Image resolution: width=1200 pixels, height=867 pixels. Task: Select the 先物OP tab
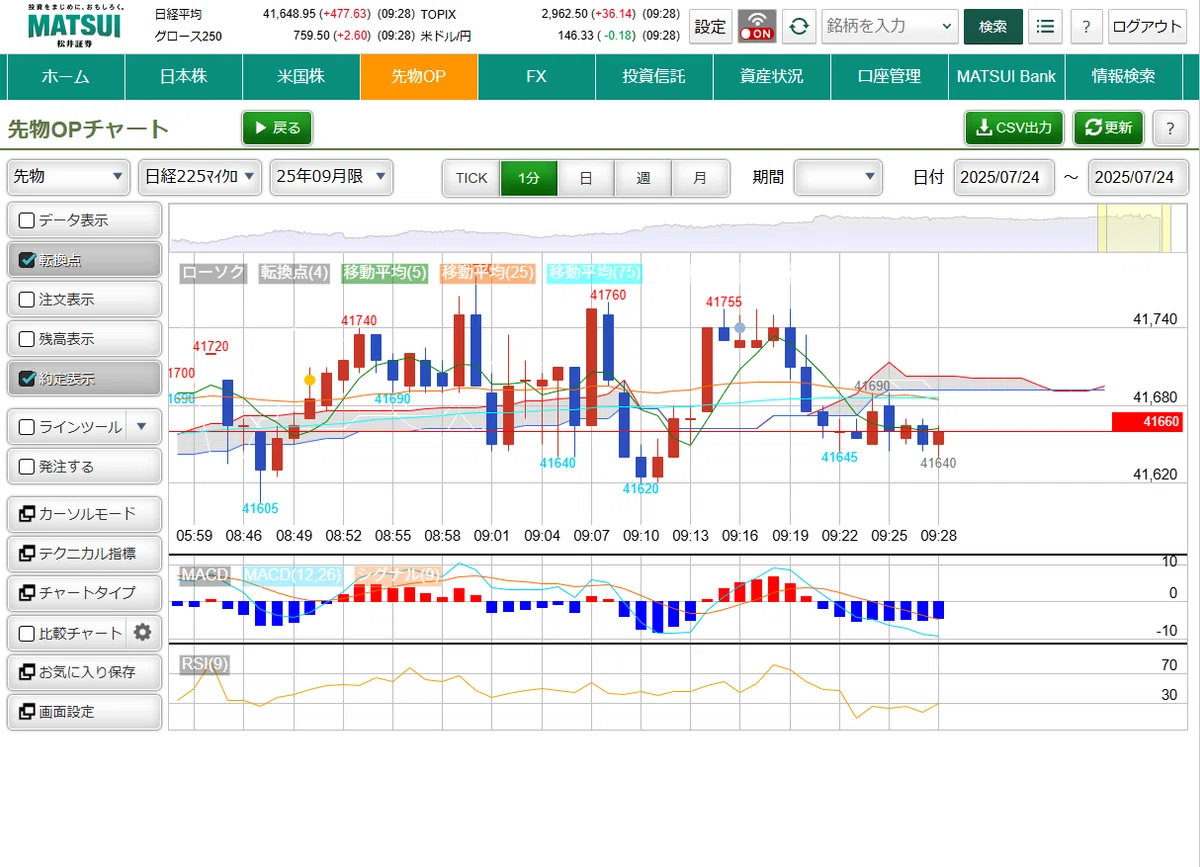[x=419, y=76]
